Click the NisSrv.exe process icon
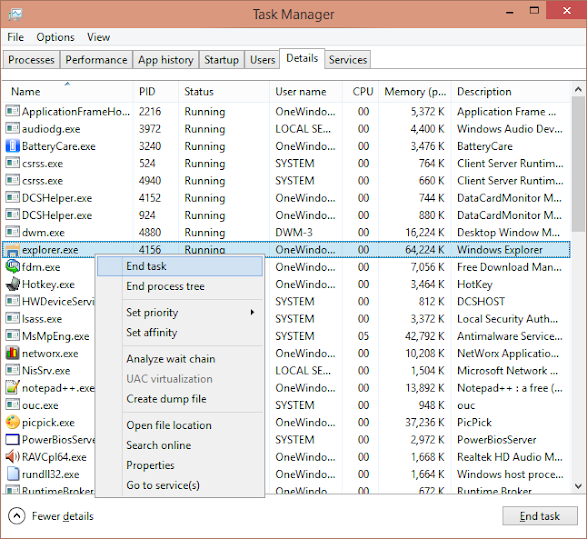This screenshot has height=539, width=587. (x=12, y=370)
